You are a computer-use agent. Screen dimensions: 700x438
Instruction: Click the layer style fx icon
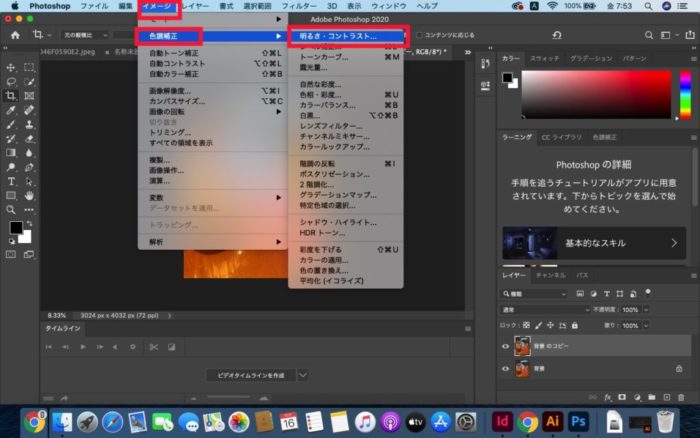(x=608, y=397)
